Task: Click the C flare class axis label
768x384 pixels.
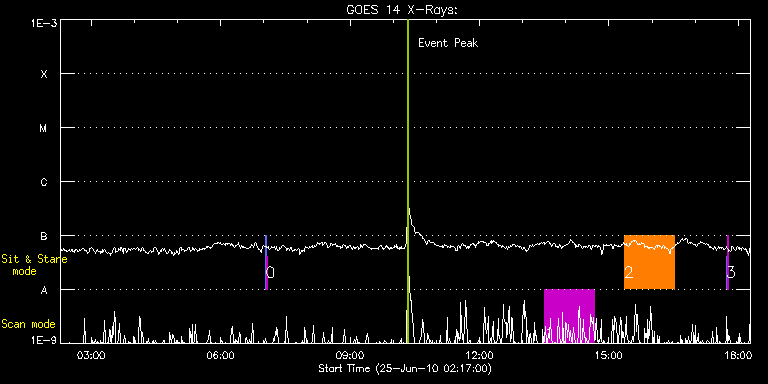Action: pos(44,182)
